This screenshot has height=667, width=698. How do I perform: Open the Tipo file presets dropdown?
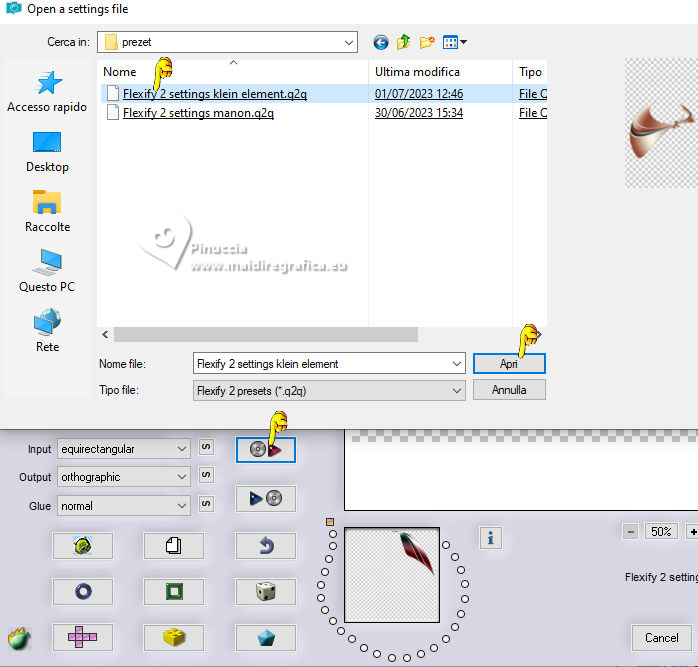[x=329, y=390]
